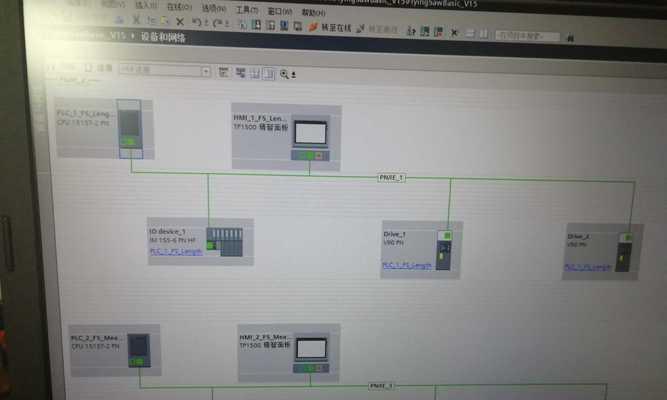Viewport: 667px width, 400px height.
Task: Click 转至在线 (Go online) button
Action: pos(331,28)
